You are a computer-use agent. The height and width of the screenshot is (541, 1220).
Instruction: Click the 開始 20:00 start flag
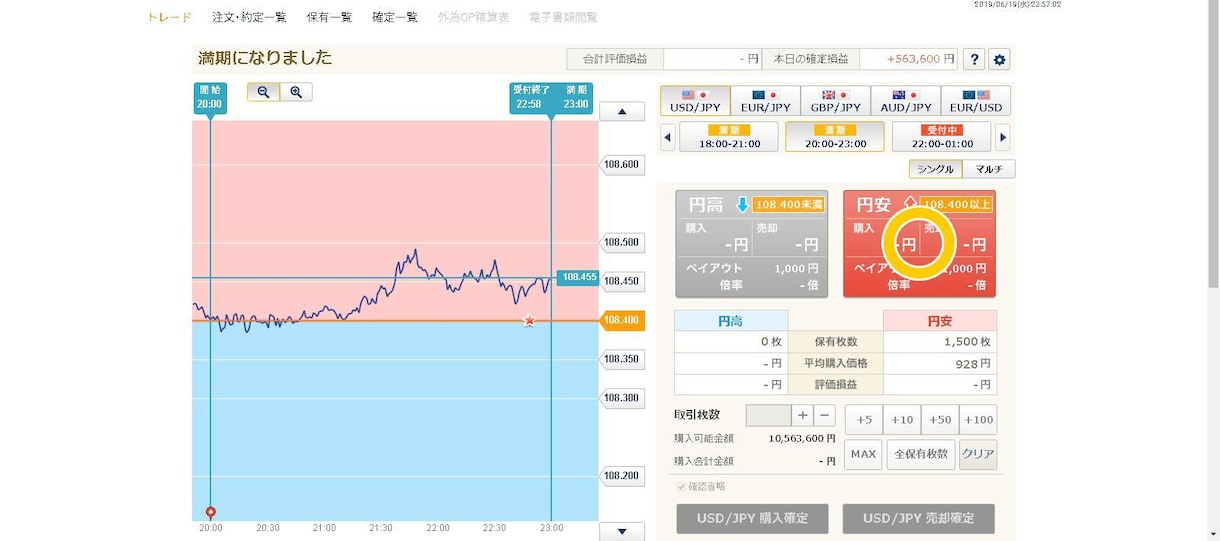tap(210, 97)
